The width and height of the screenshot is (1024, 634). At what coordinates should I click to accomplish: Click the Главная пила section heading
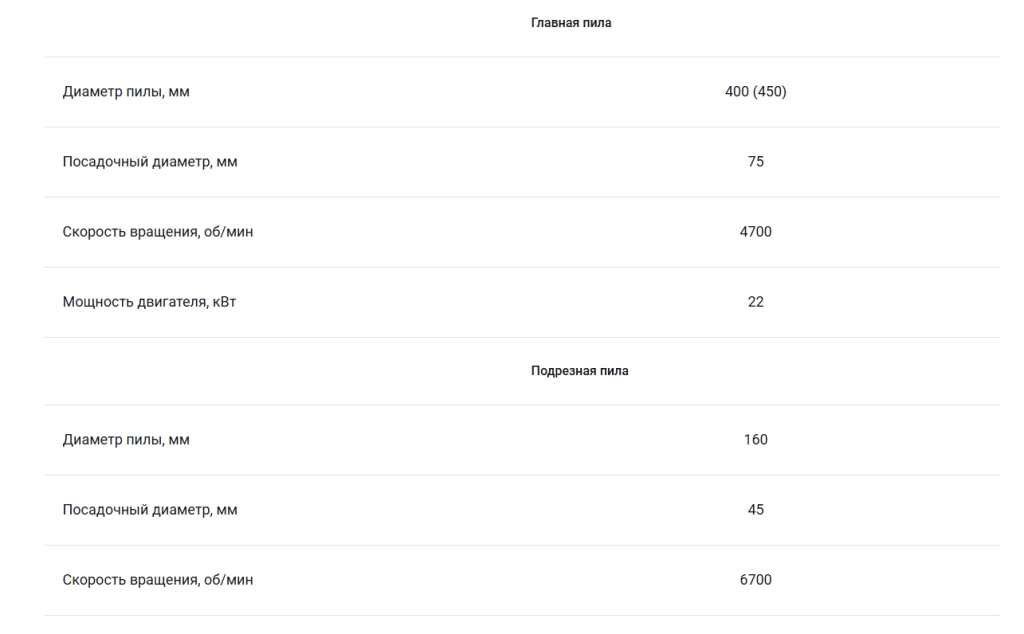(x=571, y=23)
